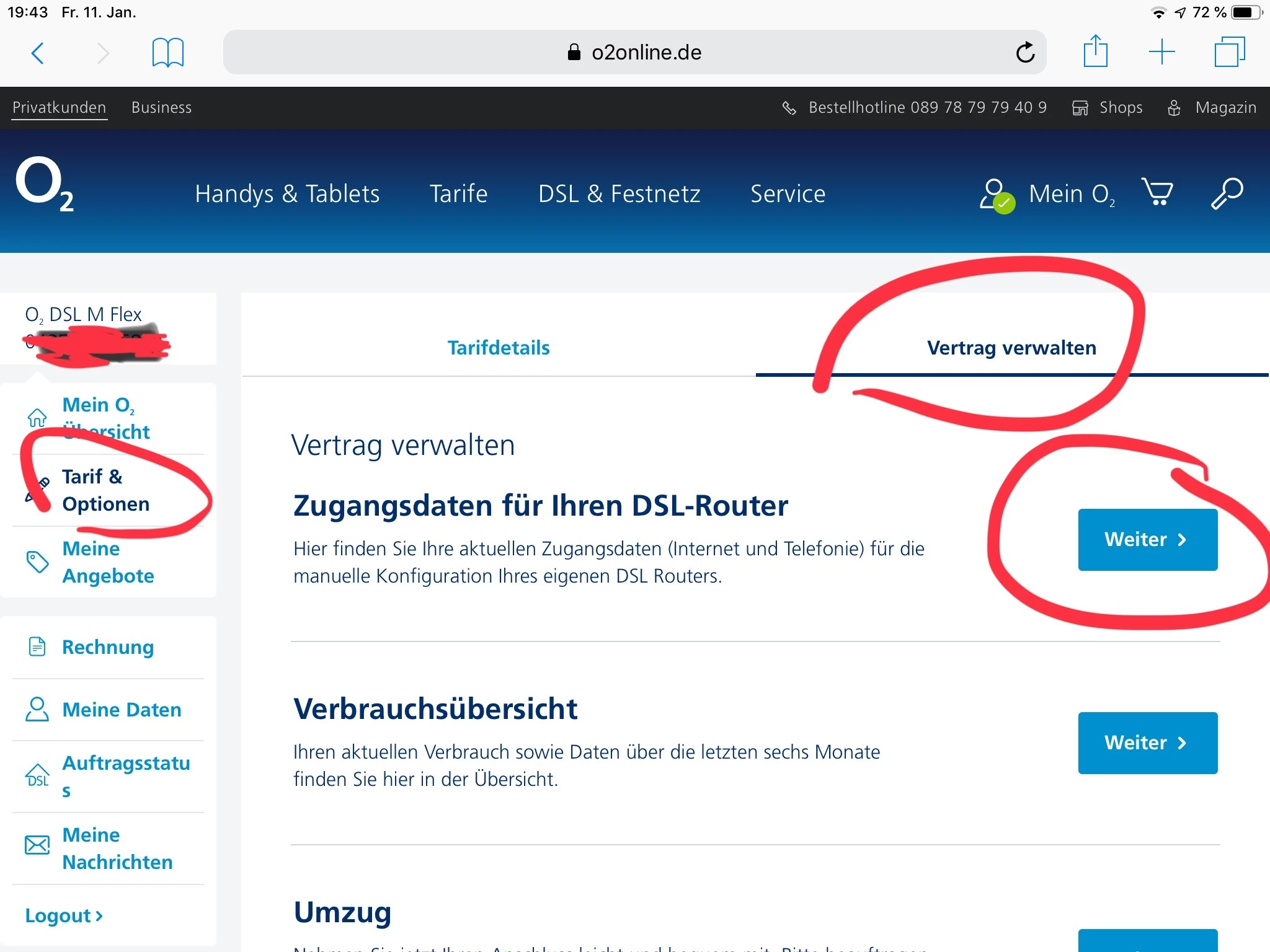Switch to Tarifdetails tab
Screen dimensions: 1270x952
[x=499, y=348]
